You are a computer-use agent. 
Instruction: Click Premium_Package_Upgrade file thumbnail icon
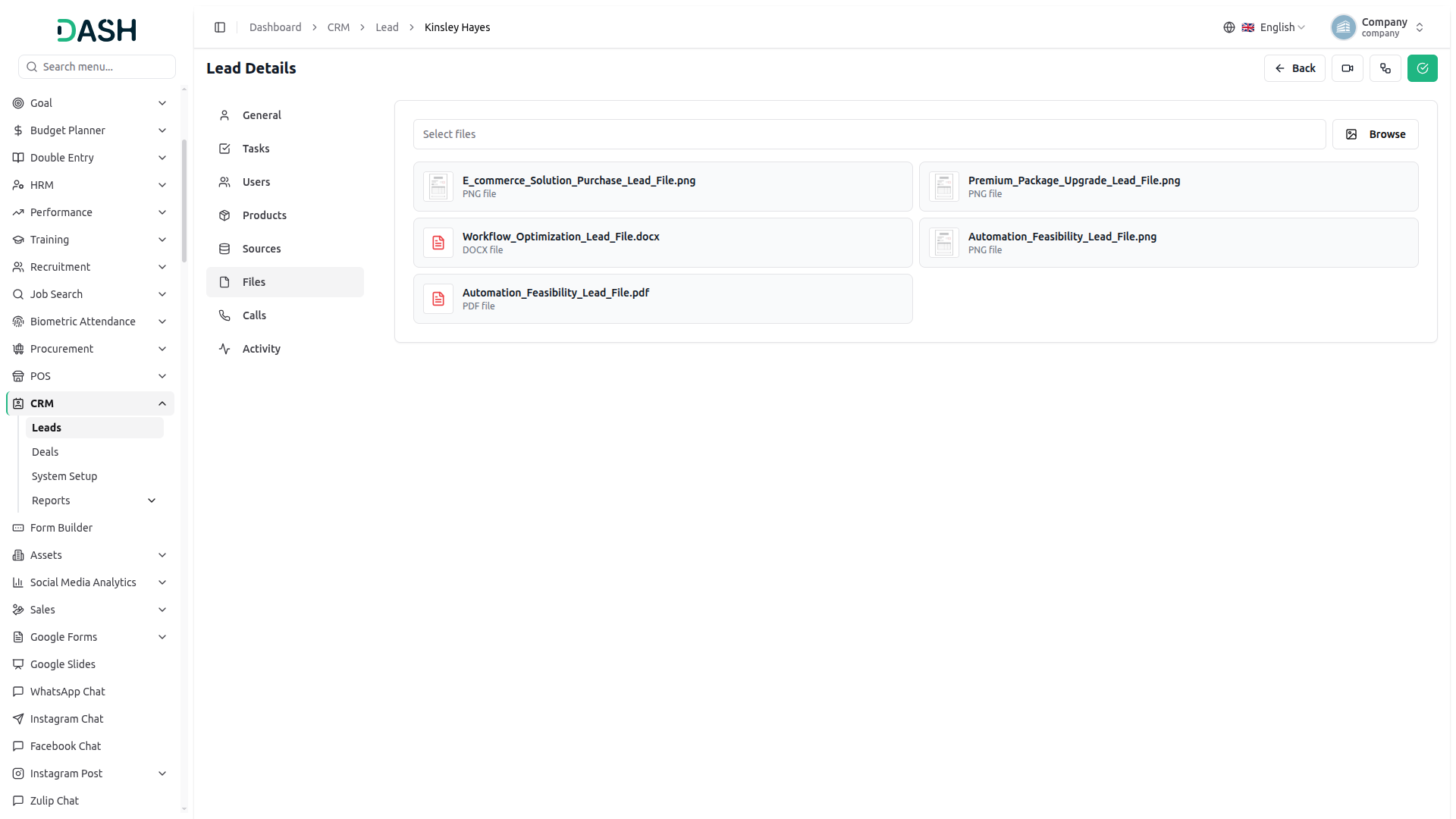point(944,187)
